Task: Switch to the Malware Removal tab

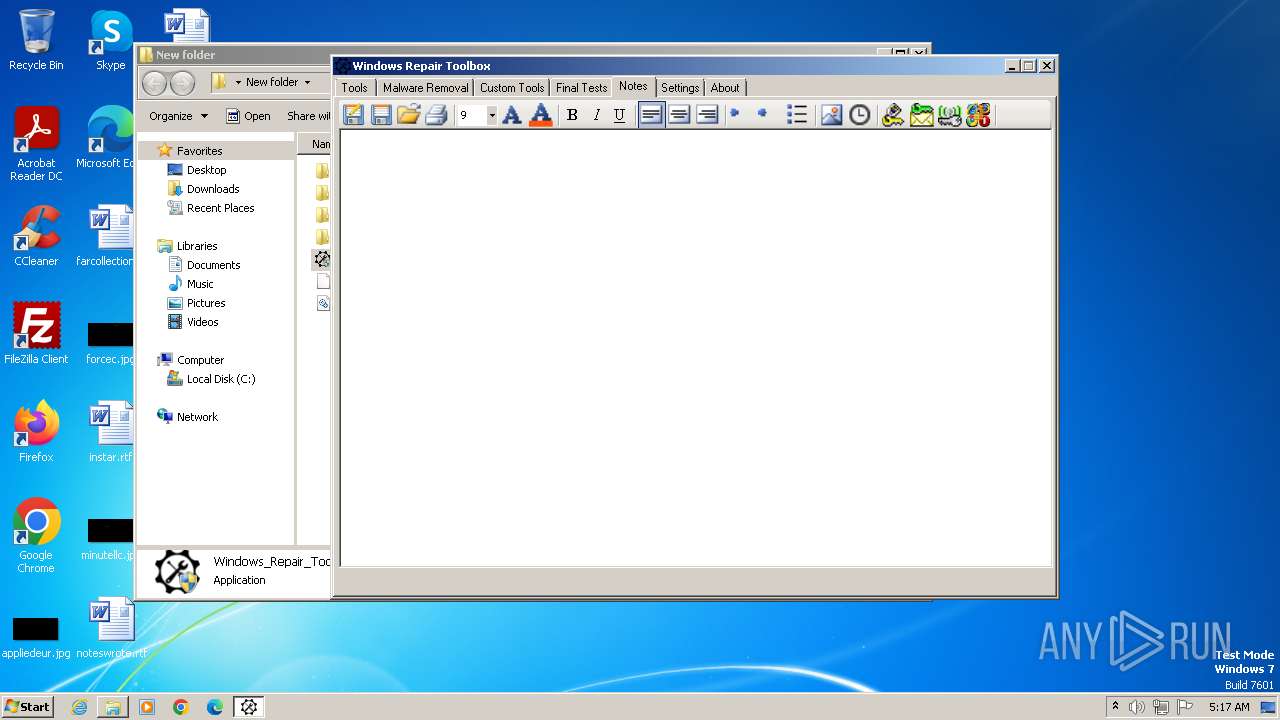Action: tap(426, 88)
